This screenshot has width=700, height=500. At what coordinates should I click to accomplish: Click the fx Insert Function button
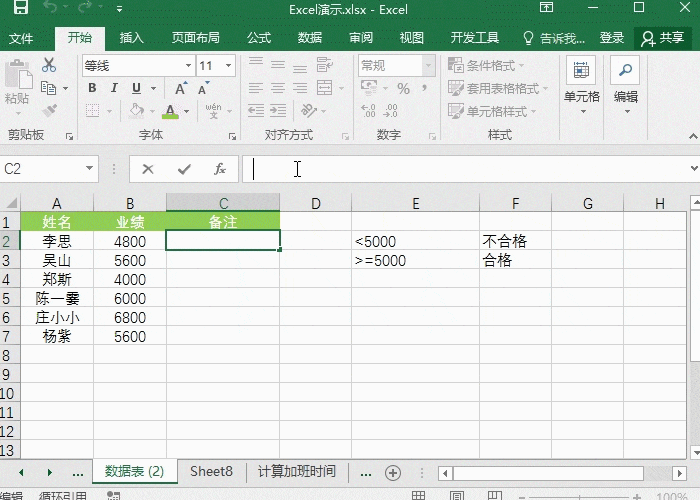[220, 169]
